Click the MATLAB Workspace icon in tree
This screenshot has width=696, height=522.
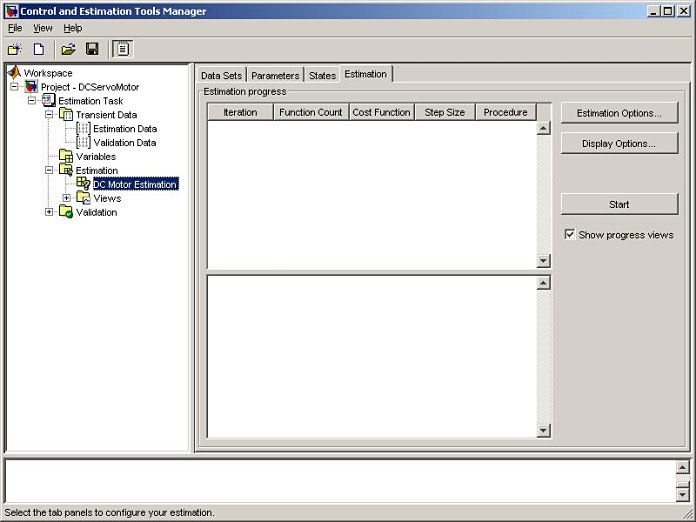pyautogui.click(x=14, y=73)
